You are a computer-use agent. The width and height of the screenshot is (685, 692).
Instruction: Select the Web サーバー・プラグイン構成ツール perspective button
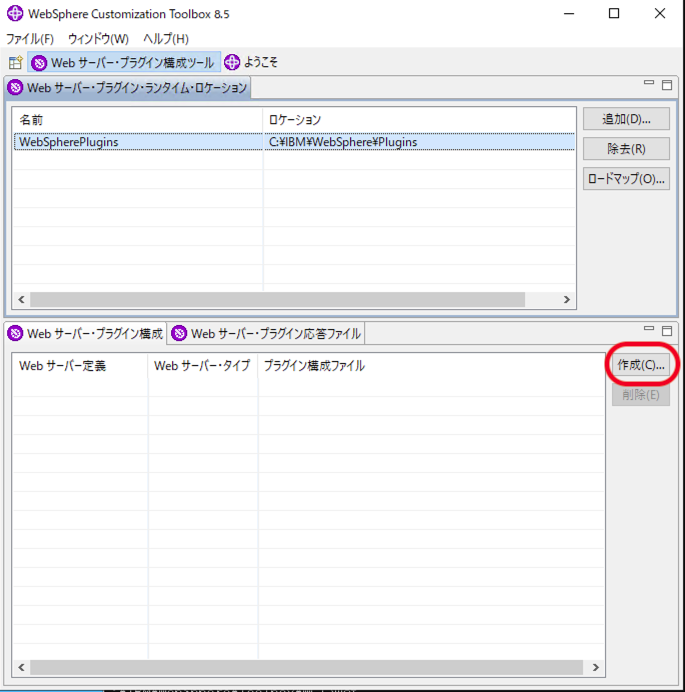coord(124,63)
